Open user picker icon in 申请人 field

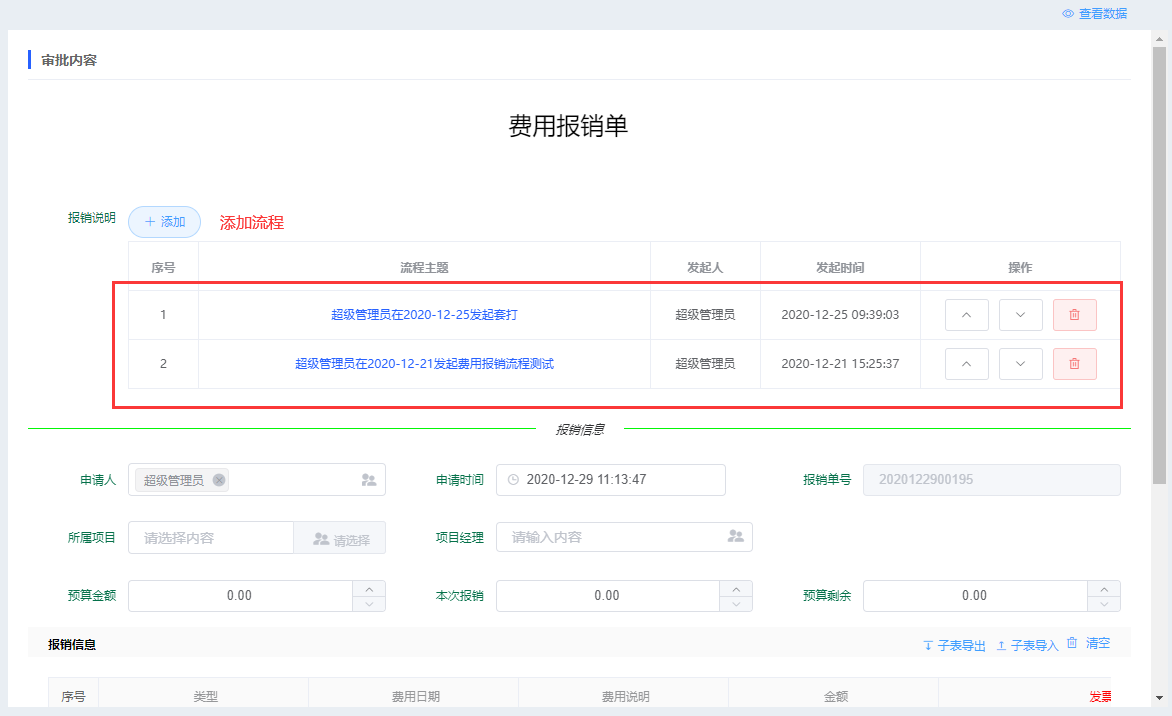point(368,480)
